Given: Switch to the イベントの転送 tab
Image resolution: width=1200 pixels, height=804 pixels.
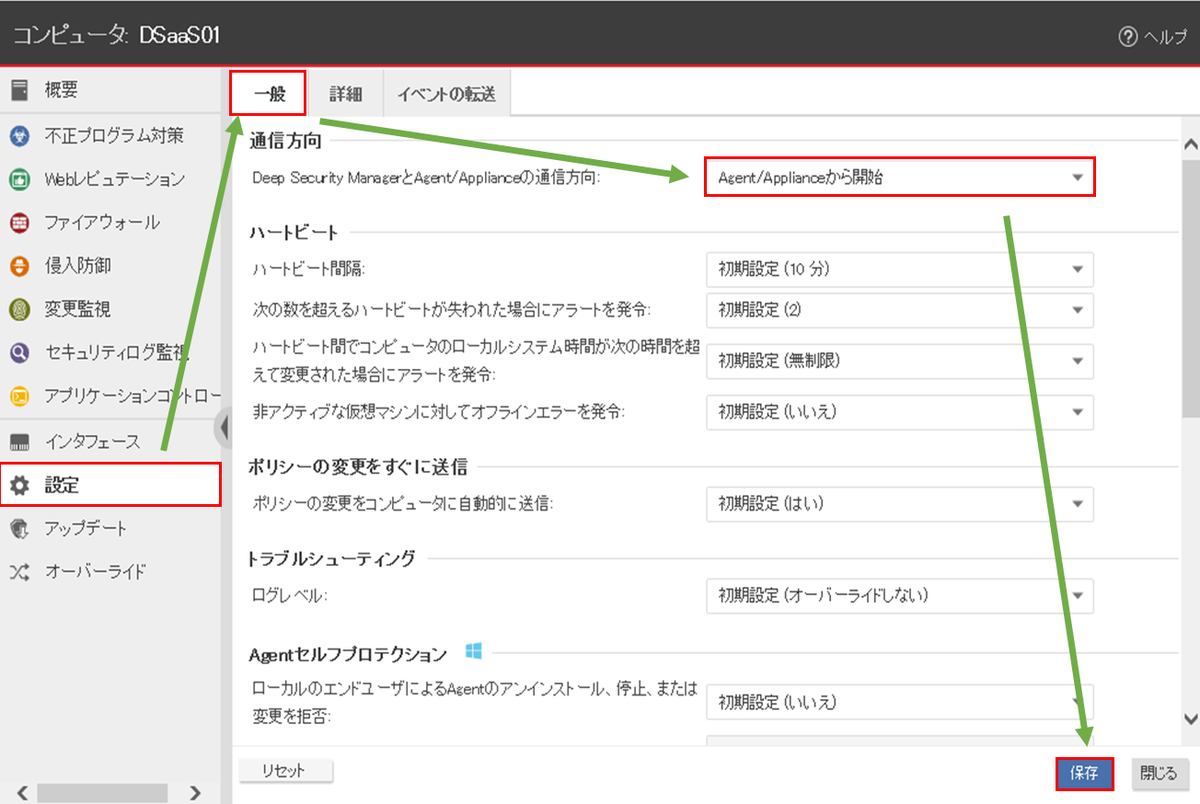Looking at the screenshot, I should pos(446,95).
